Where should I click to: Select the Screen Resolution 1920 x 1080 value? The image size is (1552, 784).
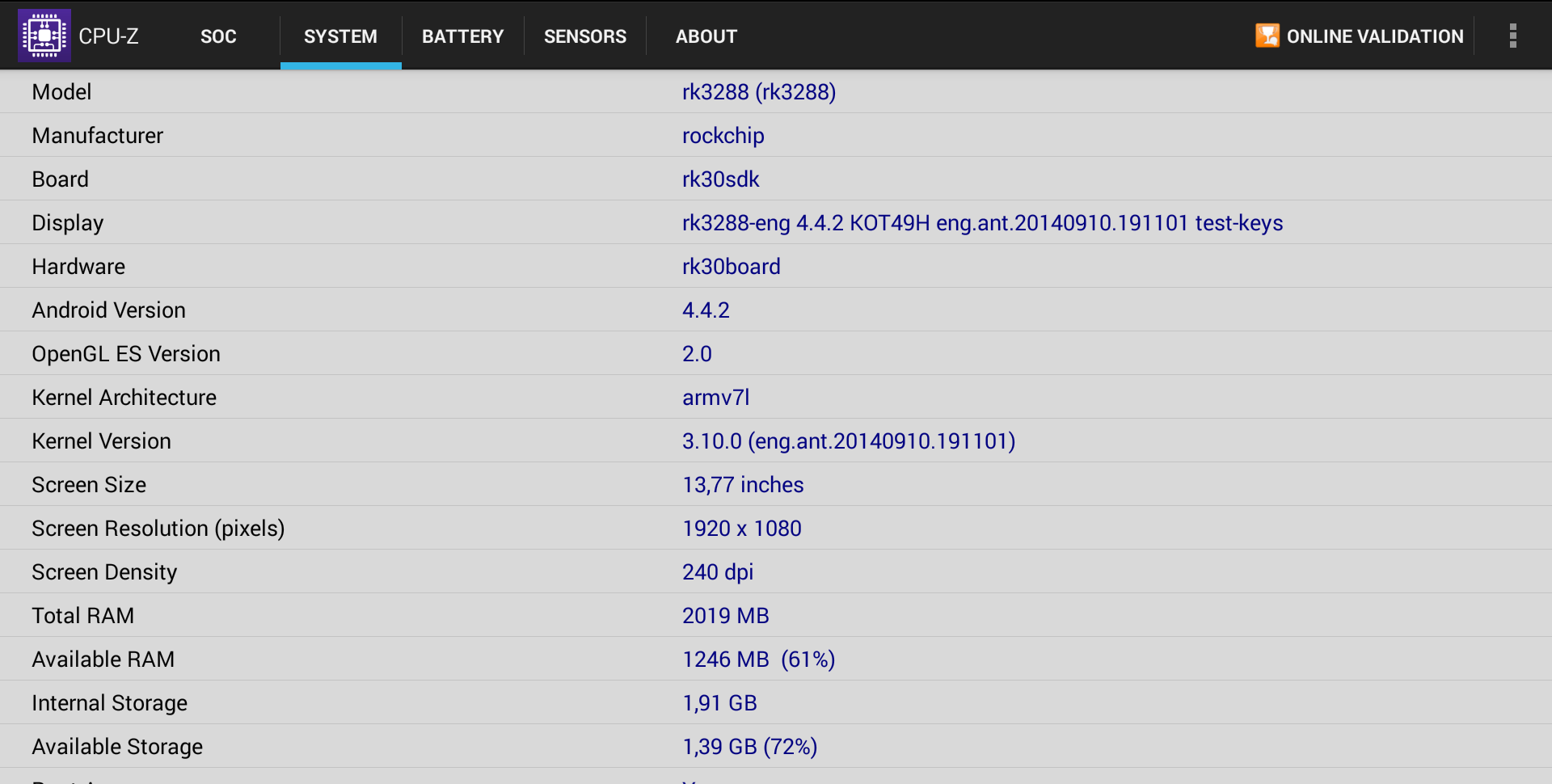(741, 529)
